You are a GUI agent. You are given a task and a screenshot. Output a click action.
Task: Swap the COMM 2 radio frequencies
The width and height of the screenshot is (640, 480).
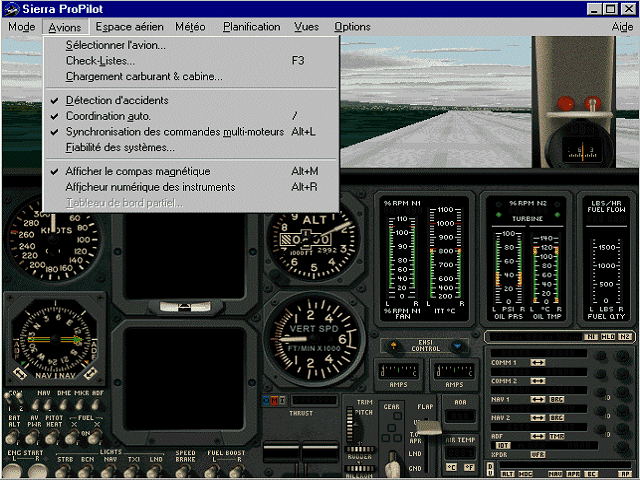(x=538, y=381)
